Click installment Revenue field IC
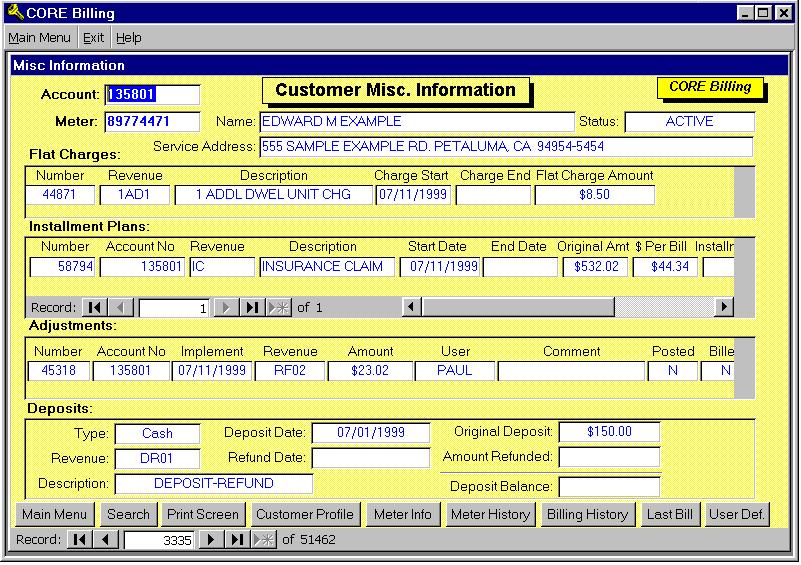 222,267
